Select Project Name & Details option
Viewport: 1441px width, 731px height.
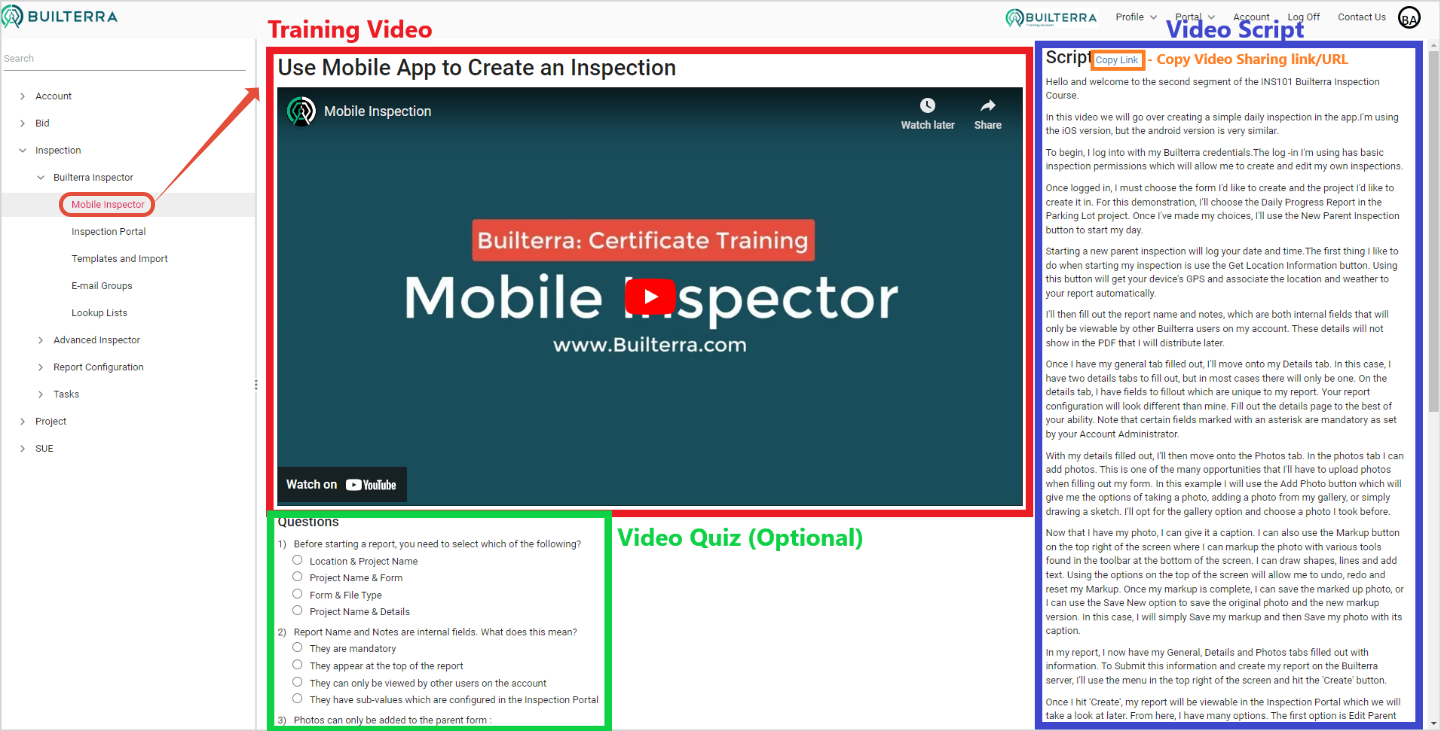(297, 610)
